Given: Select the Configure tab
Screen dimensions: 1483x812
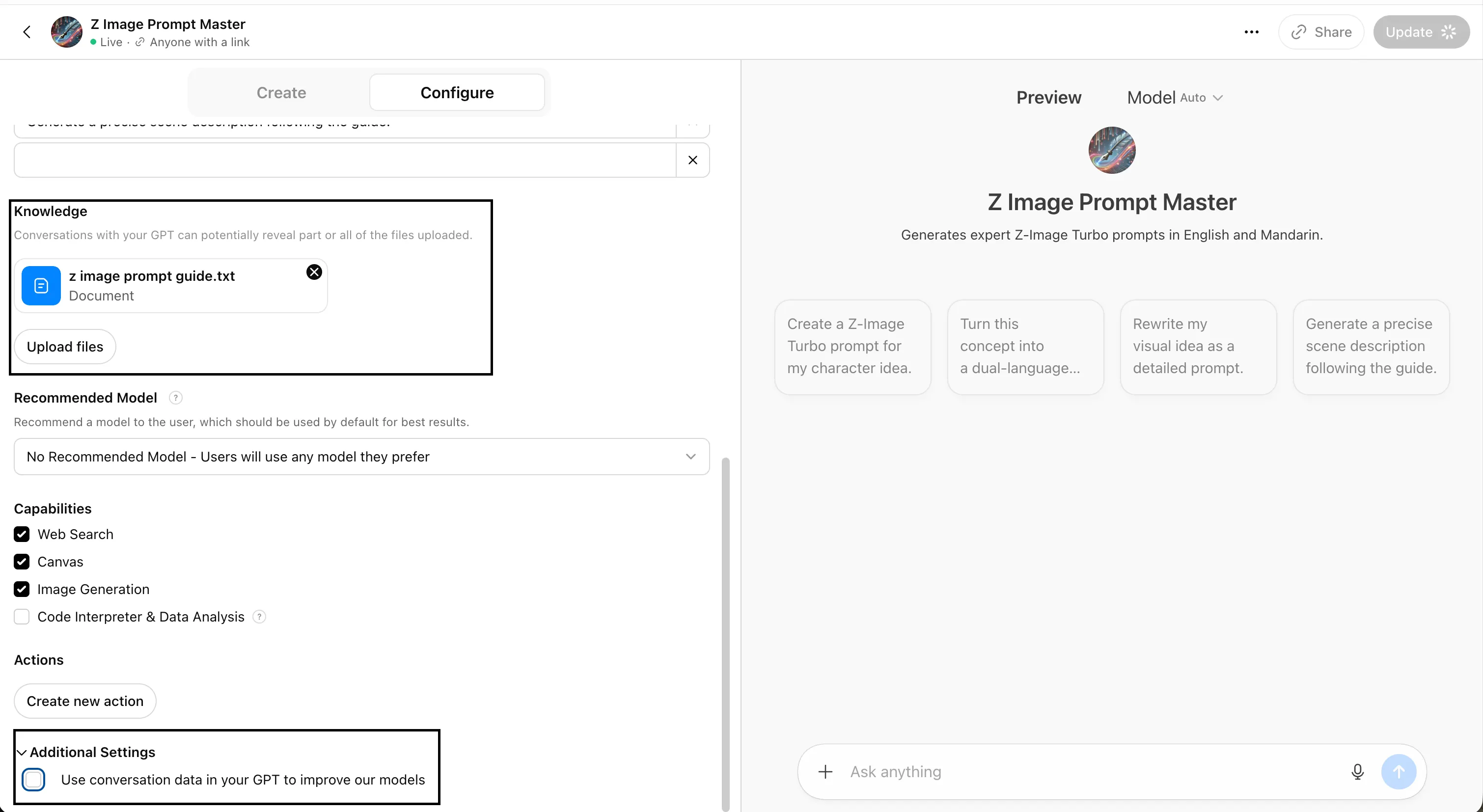Looking at the screenshot, I should pos(457,93).
